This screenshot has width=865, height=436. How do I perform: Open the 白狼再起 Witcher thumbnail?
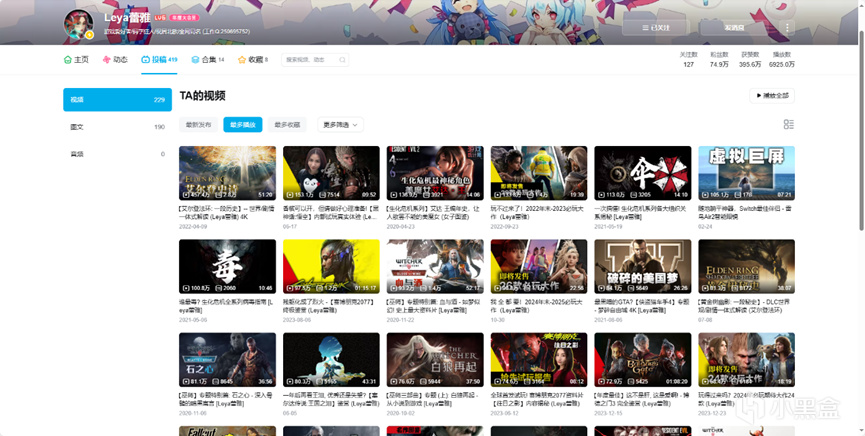point(435,359)
